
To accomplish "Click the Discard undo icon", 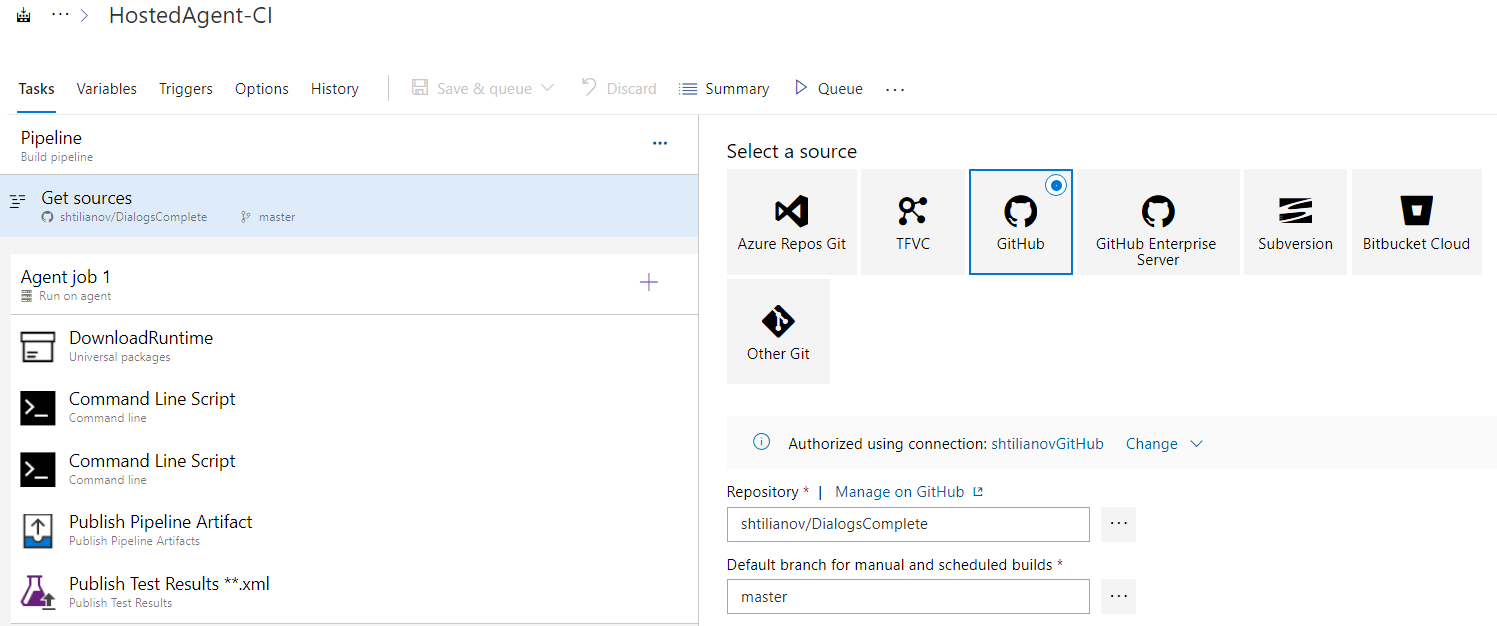I will [589, 88].
